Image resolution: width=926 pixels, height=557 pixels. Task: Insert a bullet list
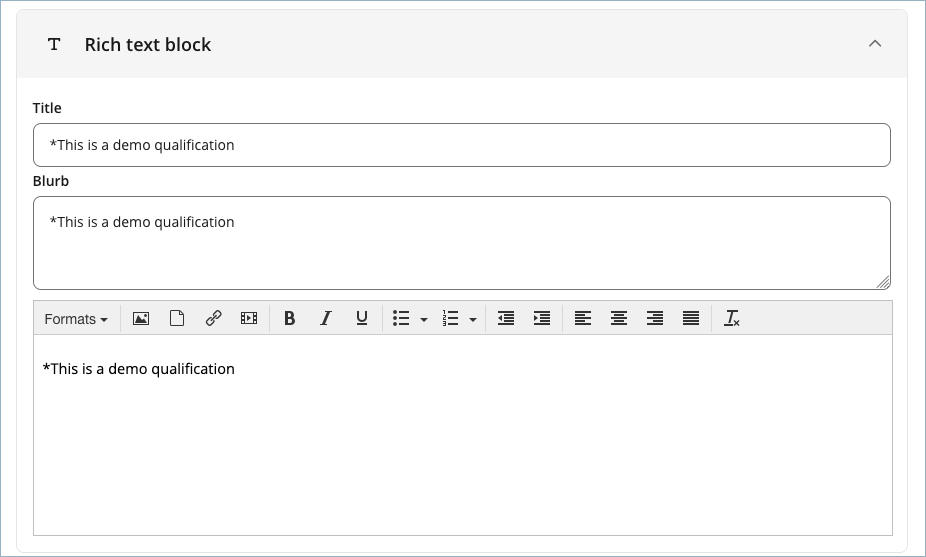[401, 318]
